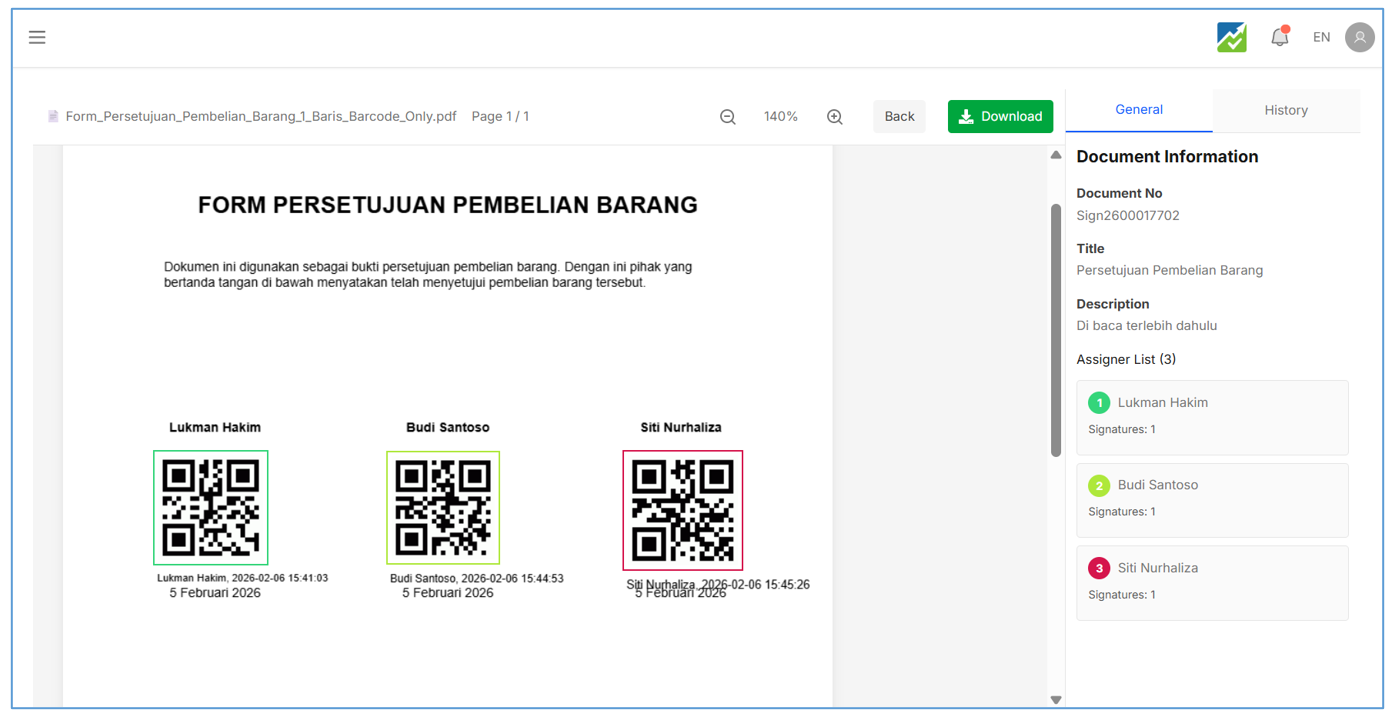The width and height of the screenshot is (1392, 715).
Task: Open the hamburger navigation menu
Action: (37, 38)
